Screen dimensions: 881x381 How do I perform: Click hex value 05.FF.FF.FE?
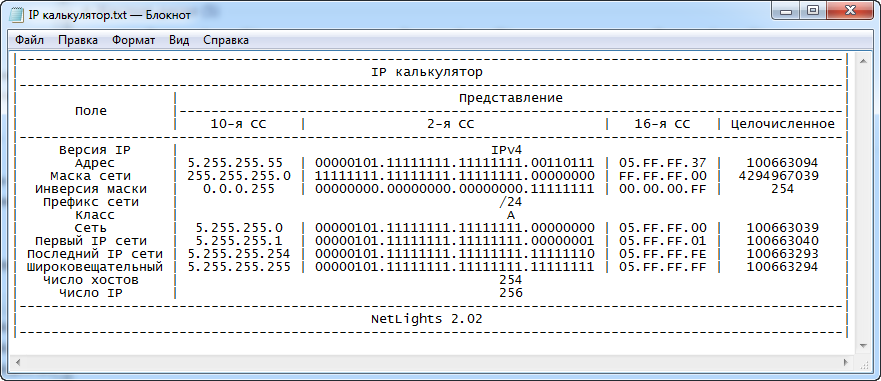click(x=662, y=253)
